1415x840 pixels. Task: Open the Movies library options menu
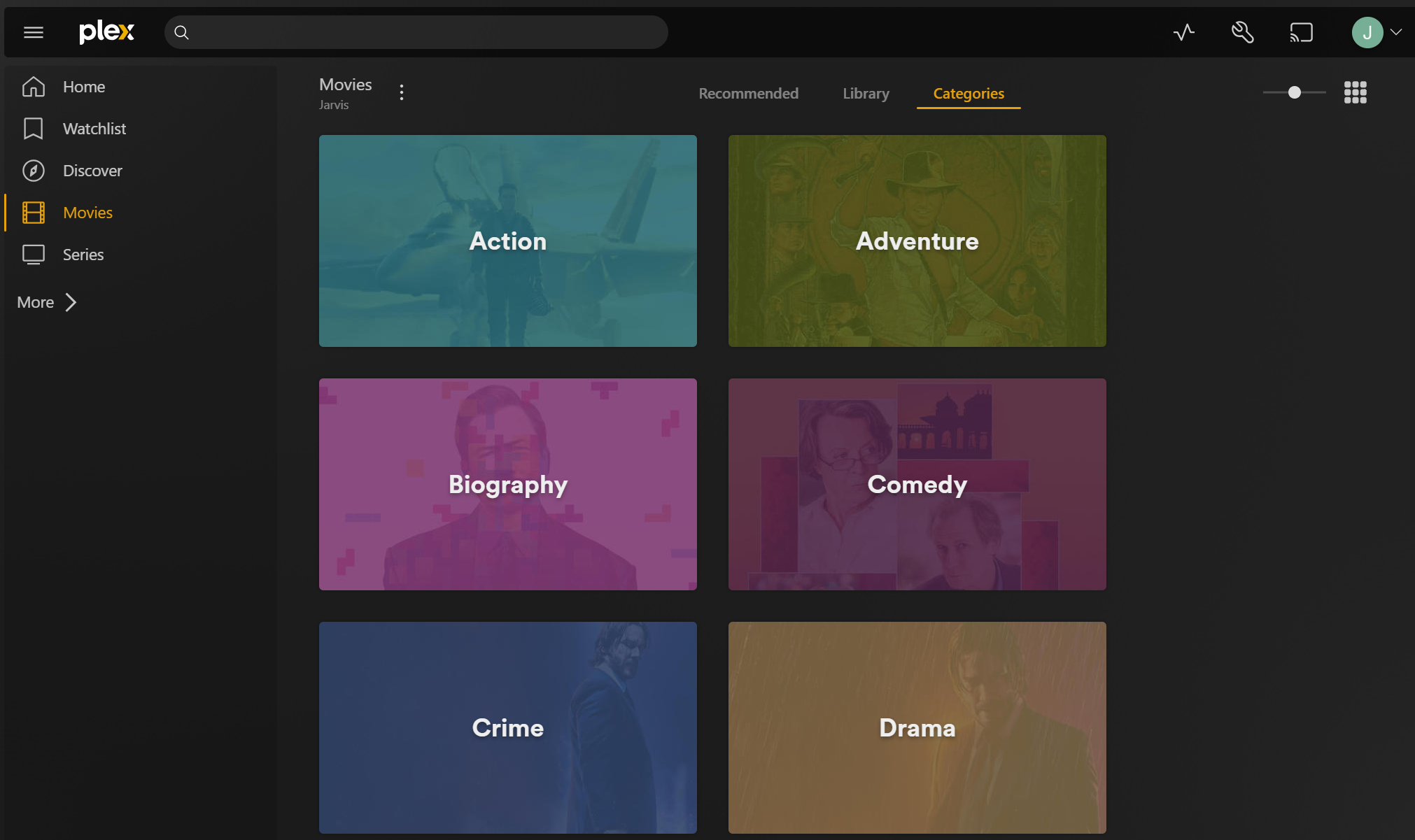(402, 92)
